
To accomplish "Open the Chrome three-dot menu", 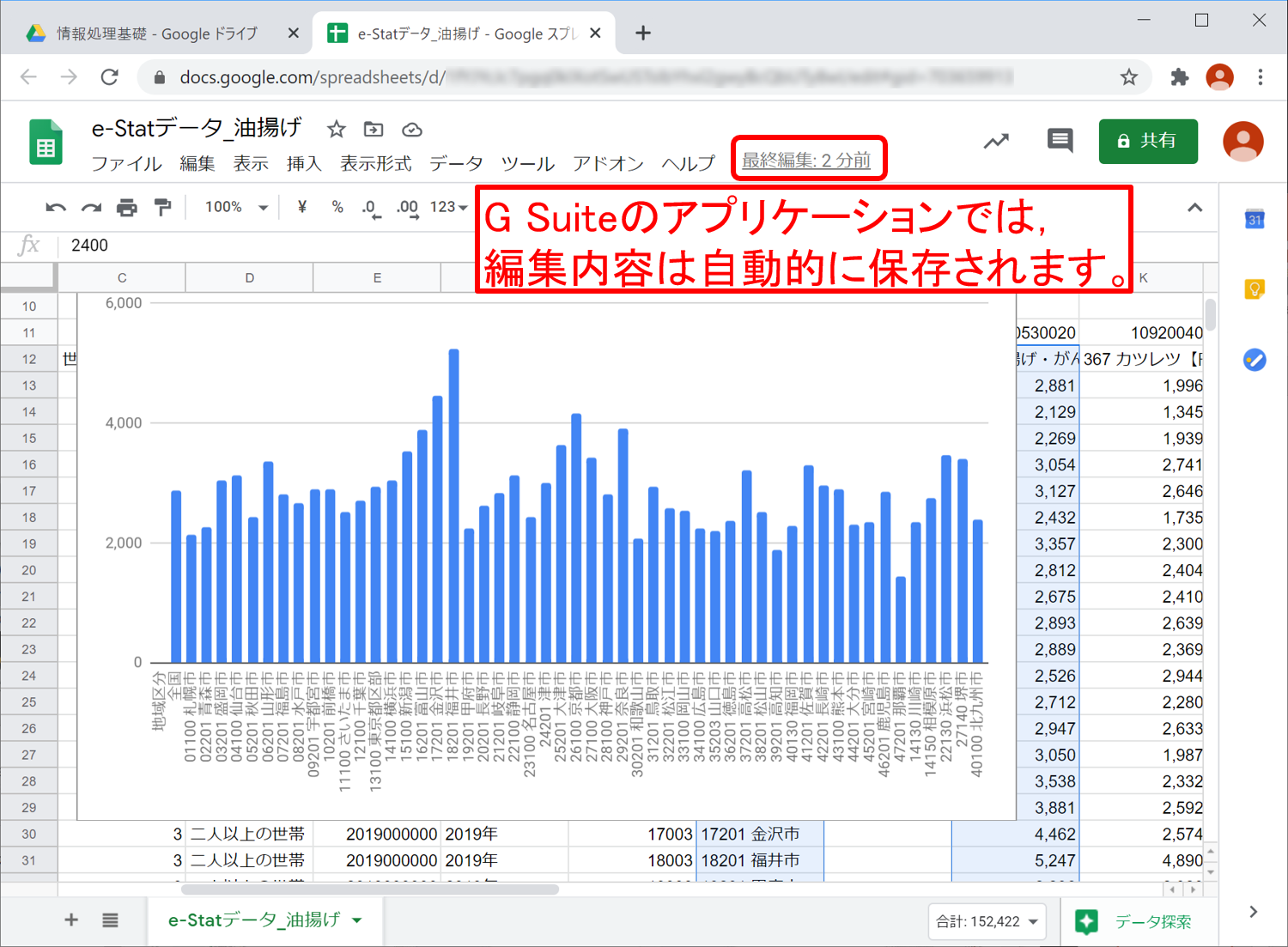I will 1260,77.
